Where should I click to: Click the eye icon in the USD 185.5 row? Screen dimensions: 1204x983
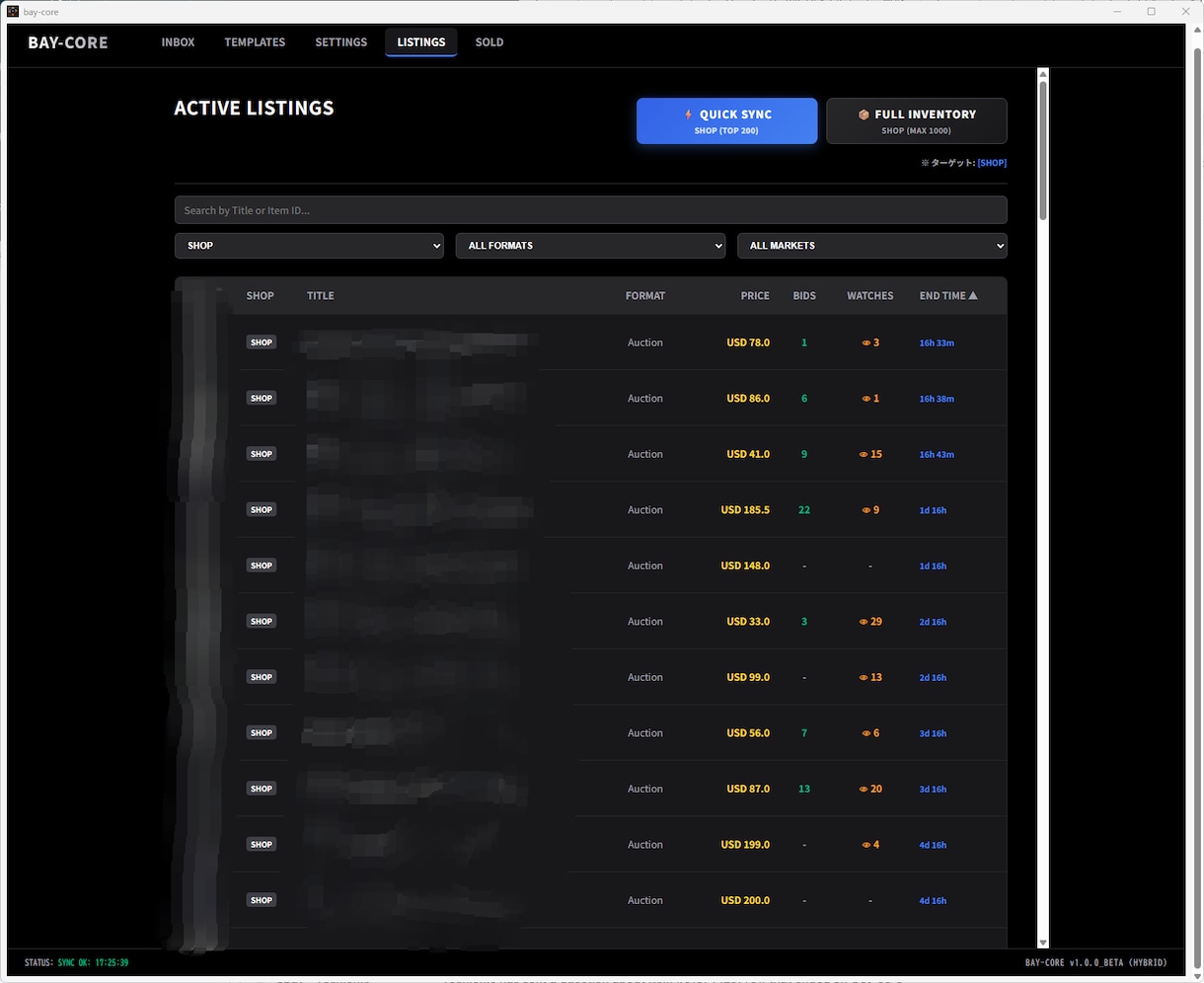point(866,510)
